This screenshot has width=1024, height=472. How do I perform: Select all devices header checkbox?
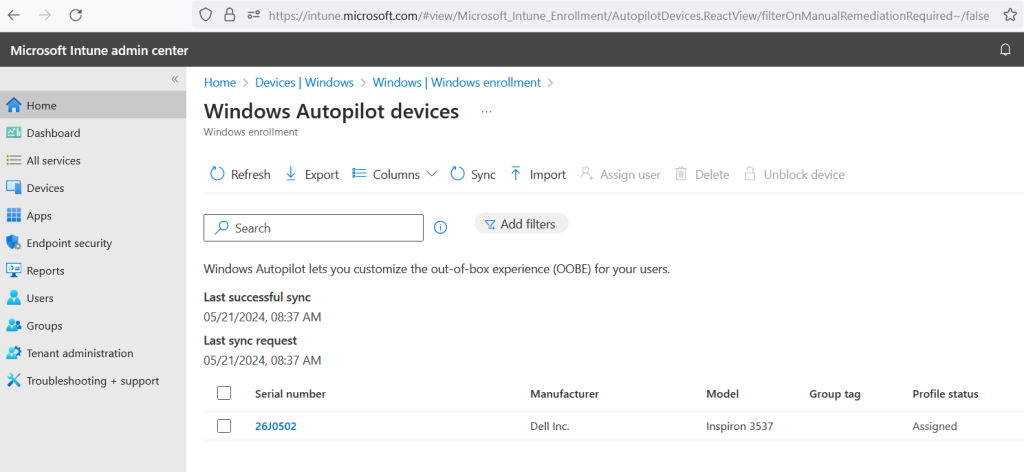click(x=224, y=394)
